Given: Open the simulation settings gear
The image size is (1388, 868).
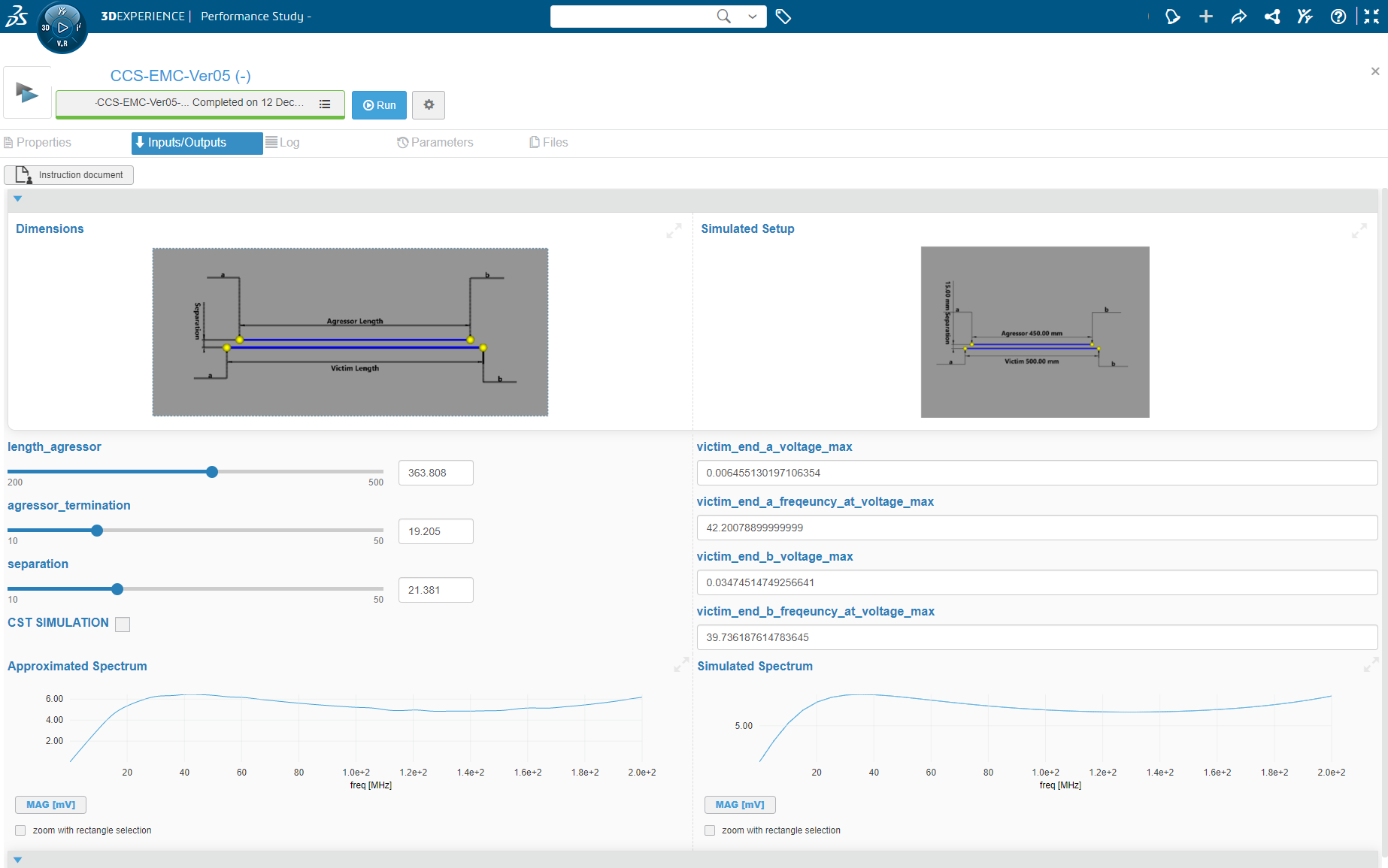Looking at the screenshot, I should (429, 105).
